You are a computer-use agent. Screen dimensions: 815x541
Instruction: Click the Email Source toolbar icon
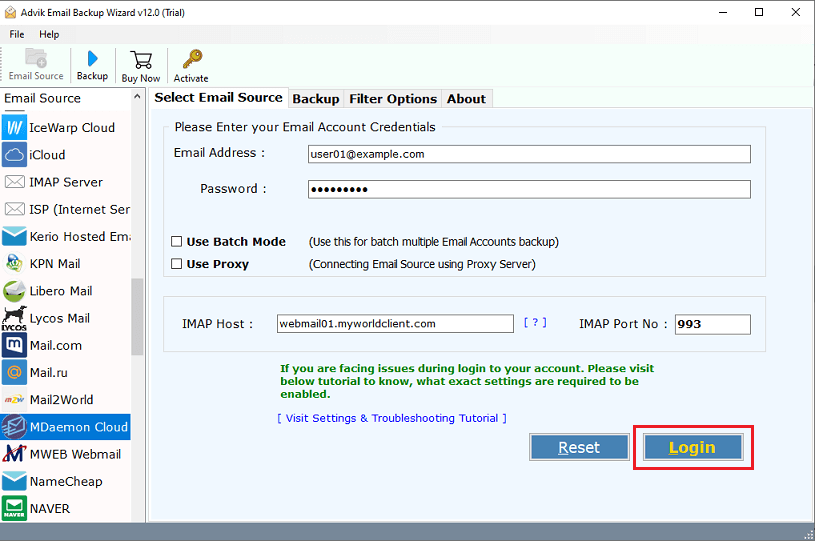coord(36,58)
